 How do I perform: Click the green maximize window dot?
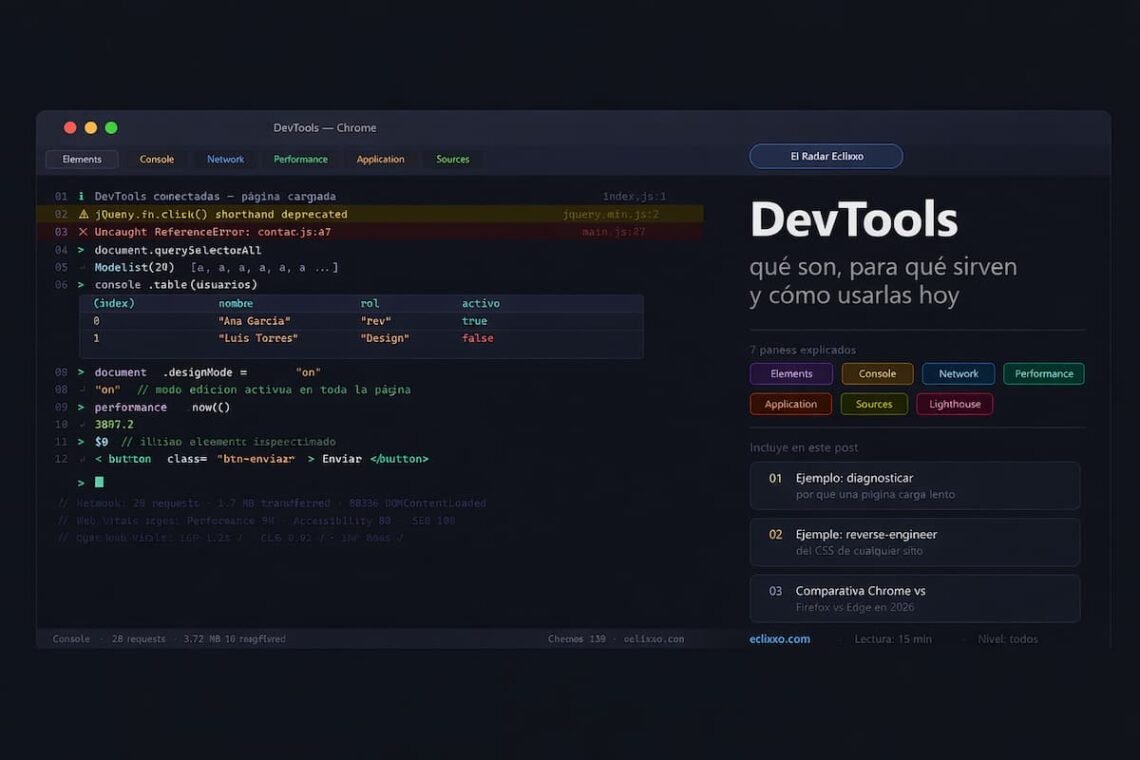(x=111, y=128)
